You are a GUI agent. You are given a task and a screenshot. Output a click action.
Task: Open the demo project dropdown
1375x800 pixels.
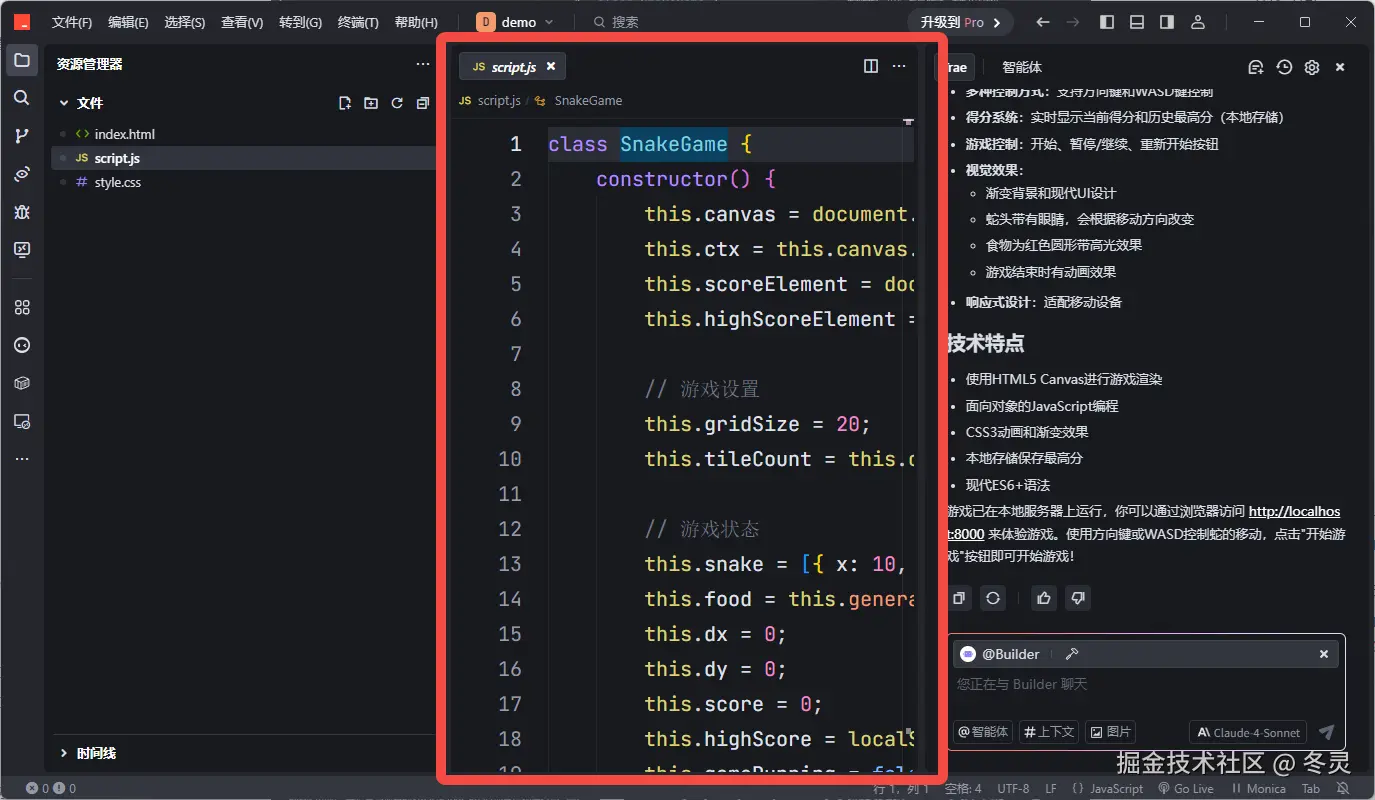[x=516, y=22]
